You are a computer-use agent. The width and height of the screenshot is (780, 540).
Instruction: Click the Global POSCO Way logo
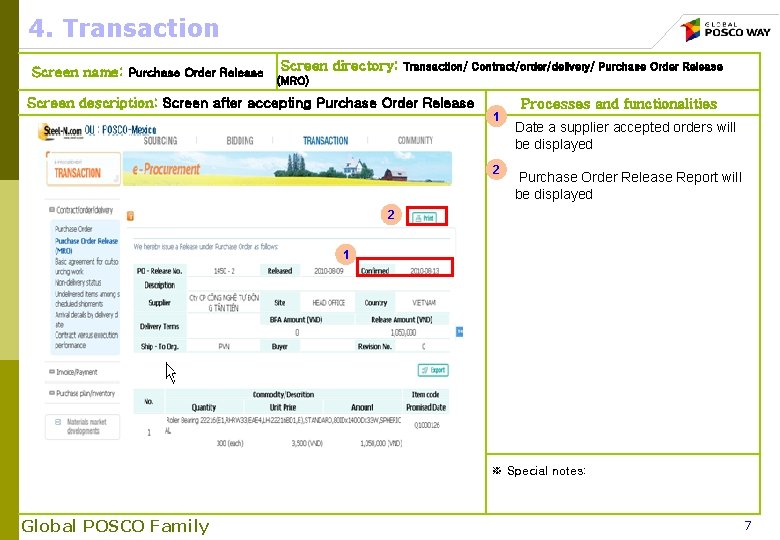tap(726, 29)
